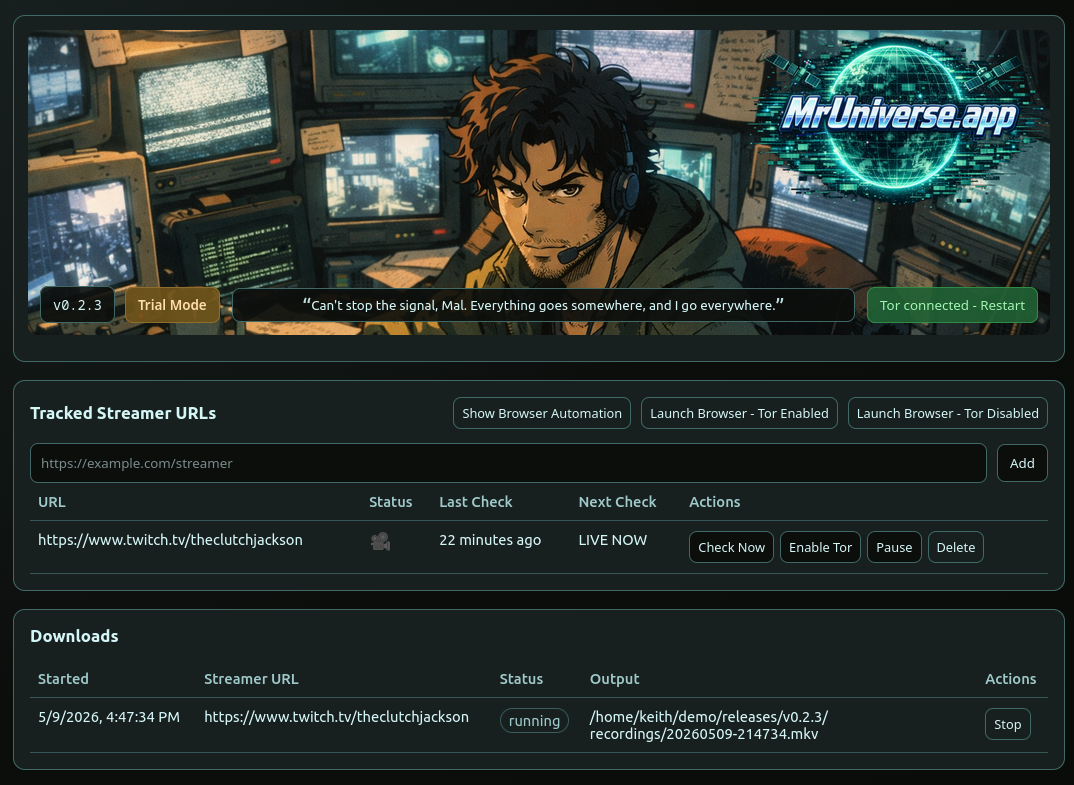
Task: Click the Started column header
Action: [x=63, y=679]
